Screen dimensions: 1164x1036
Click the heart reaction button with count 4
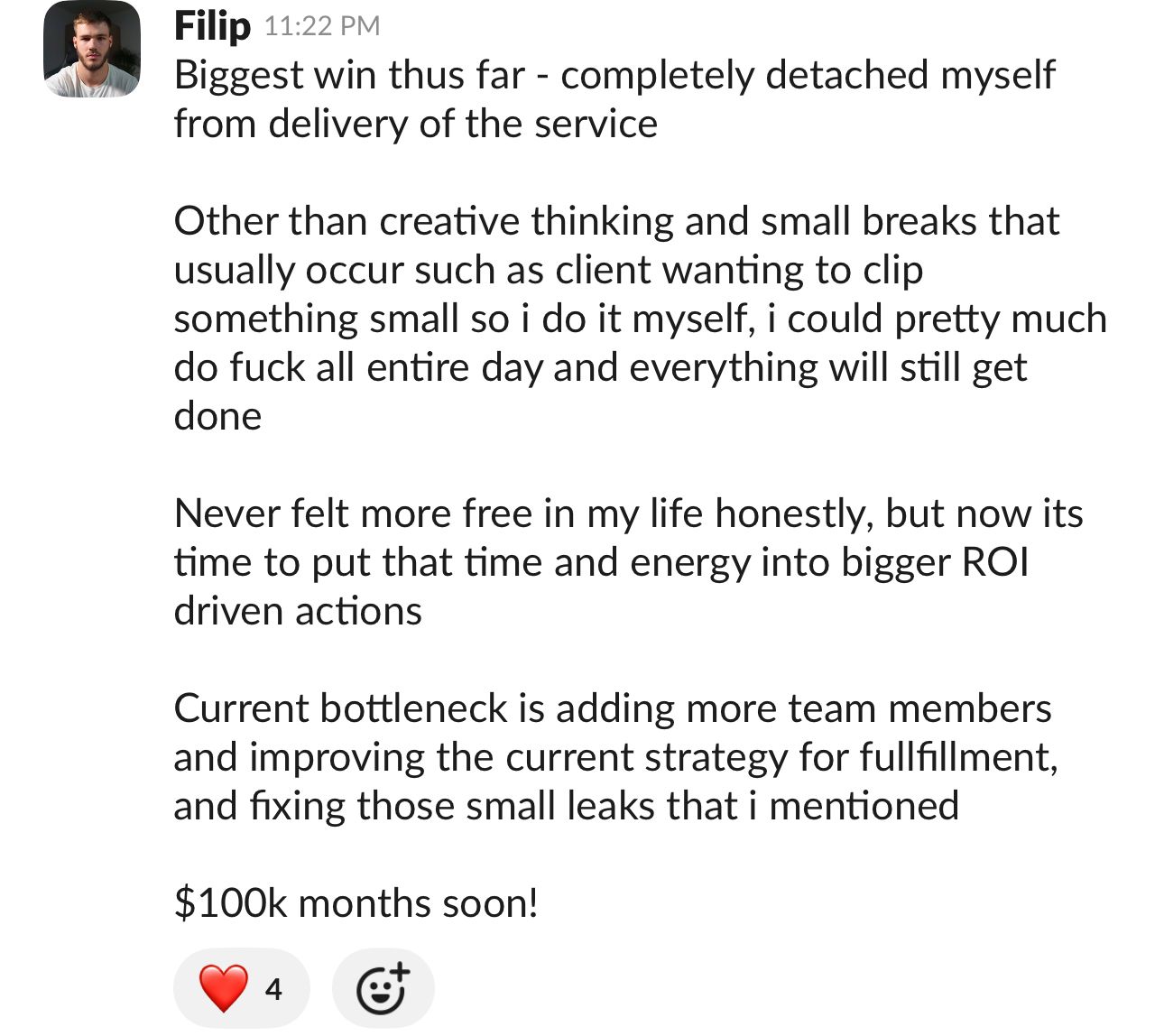pos(241,988)
